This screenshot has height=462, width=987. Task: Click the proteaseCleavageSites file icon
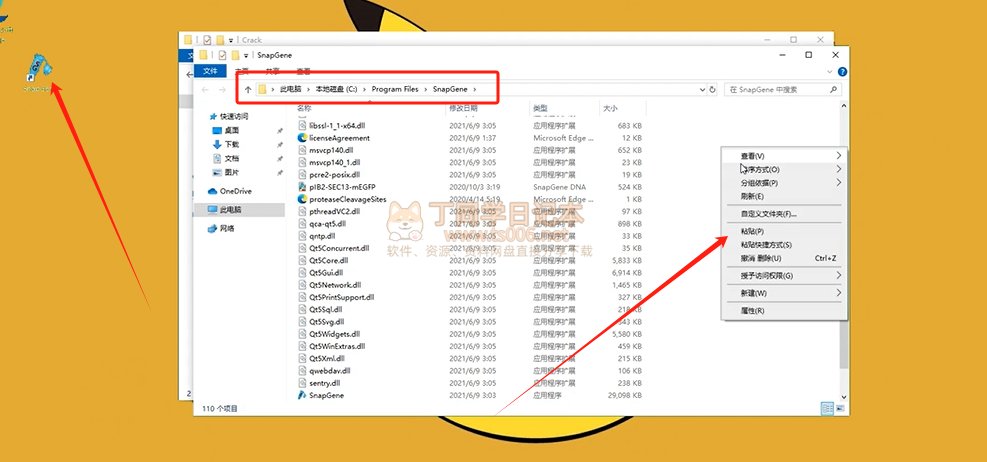302,199
